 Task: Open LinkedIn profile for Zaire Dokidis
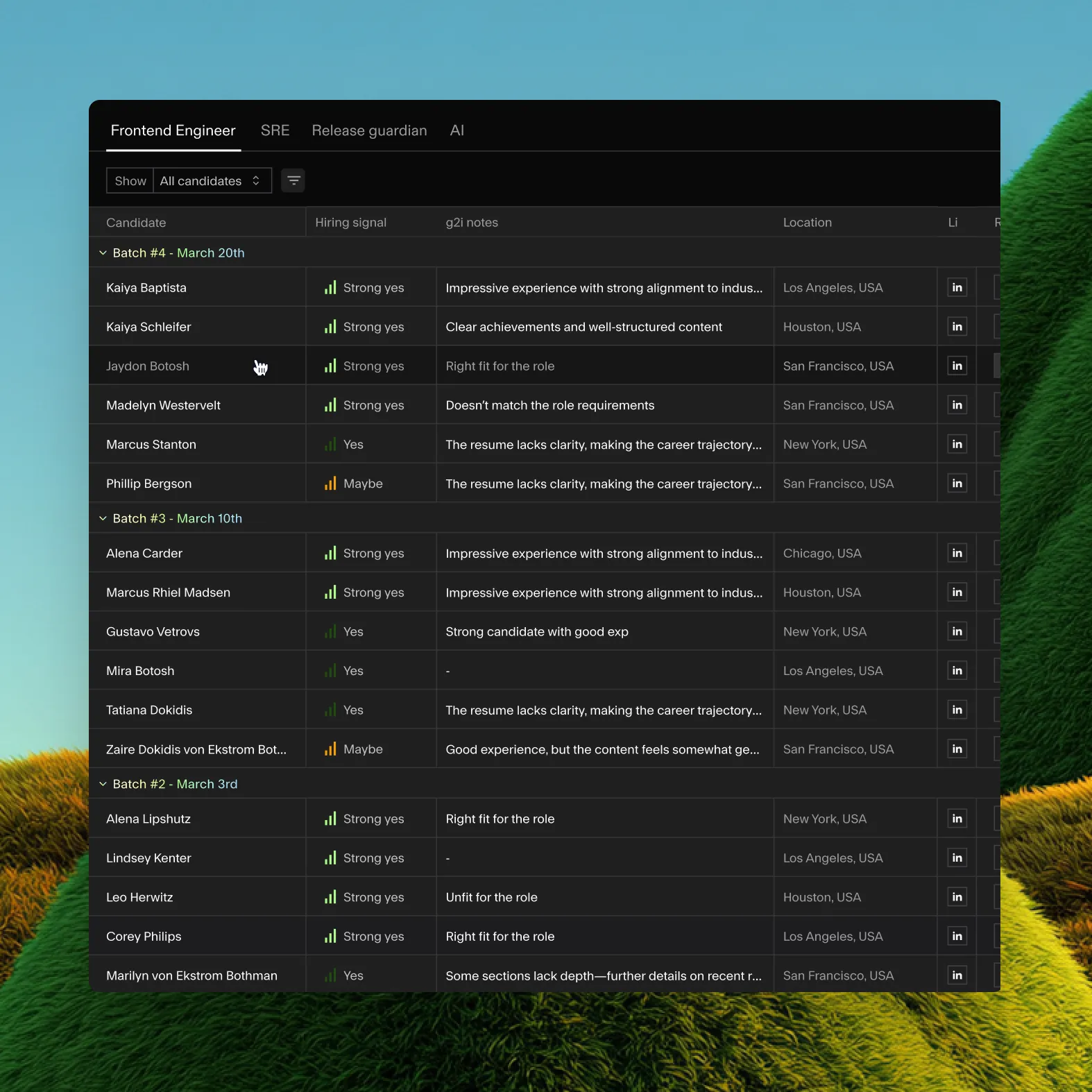click(957, 749)
